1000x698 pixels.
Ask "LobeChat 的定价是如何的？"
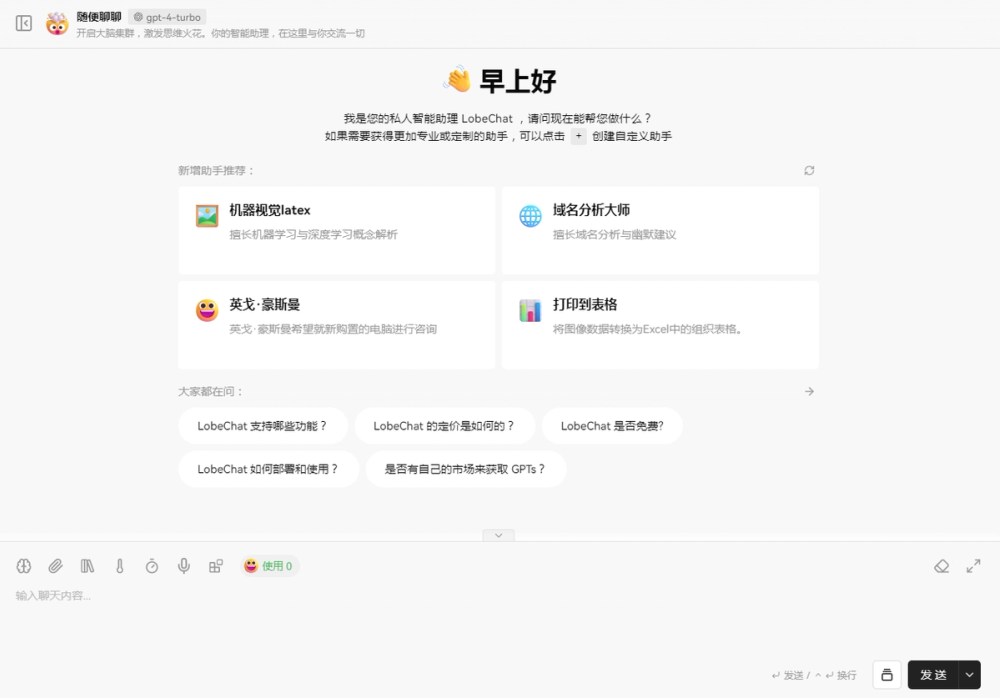tap(445, 426)
